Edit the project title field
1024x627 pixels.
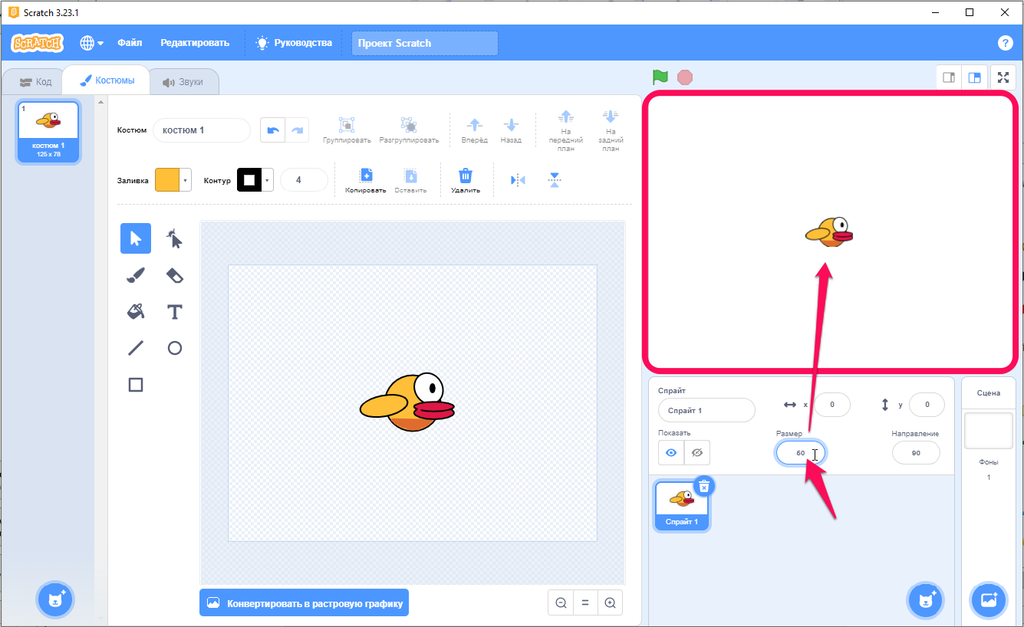click(x=424, y=43)
